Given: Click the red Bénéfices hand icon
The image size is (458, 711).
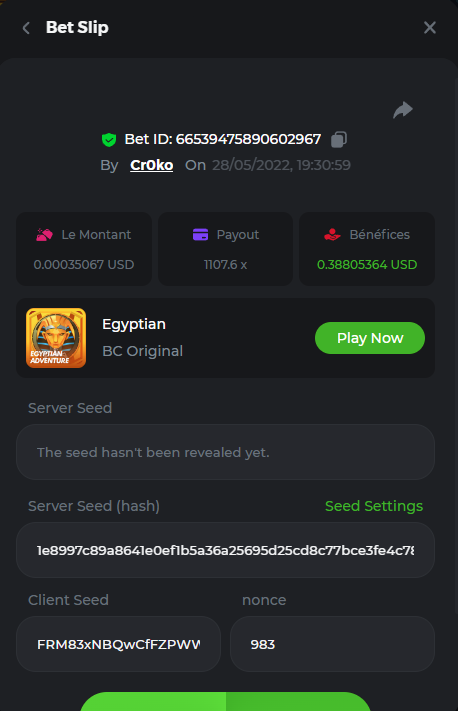Looking at the screenshot, I should pos(332,234).
